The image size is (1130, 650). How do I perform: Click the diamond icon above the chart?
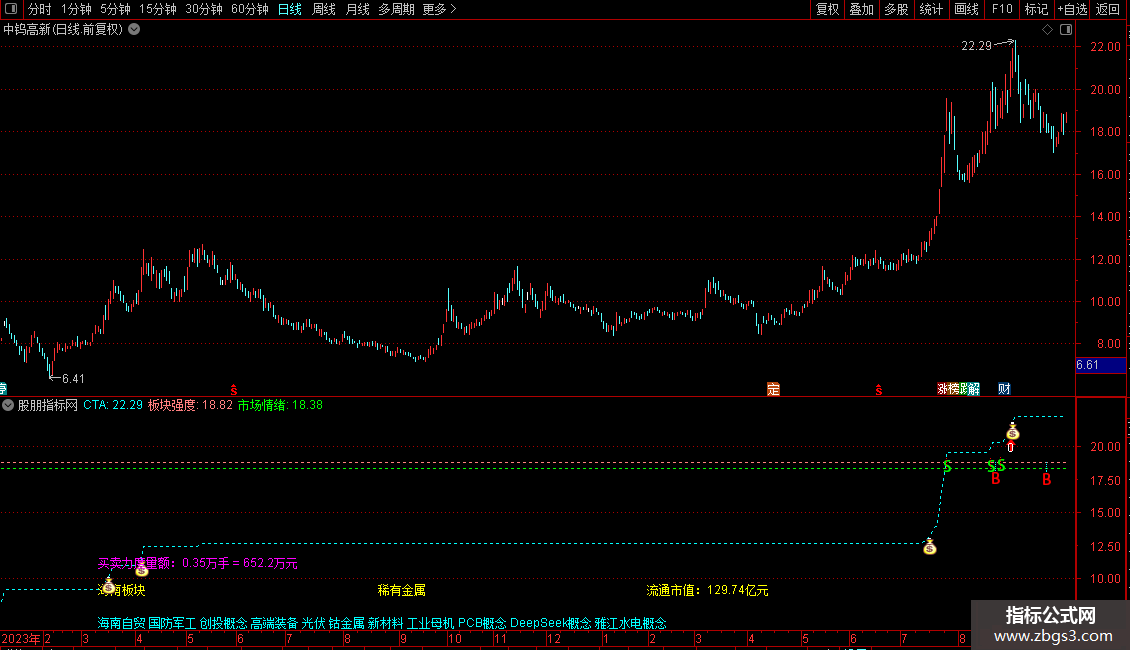[1047, 30]
